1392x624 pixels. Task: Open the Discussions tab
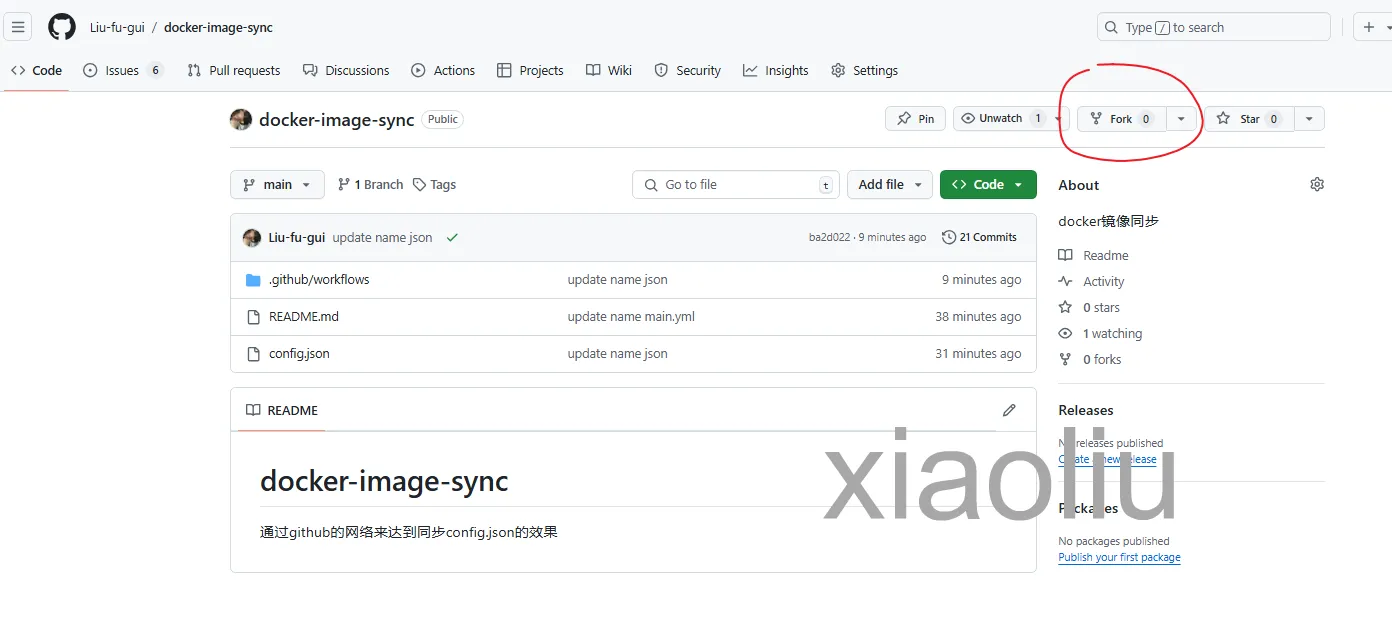pos(346,70)
